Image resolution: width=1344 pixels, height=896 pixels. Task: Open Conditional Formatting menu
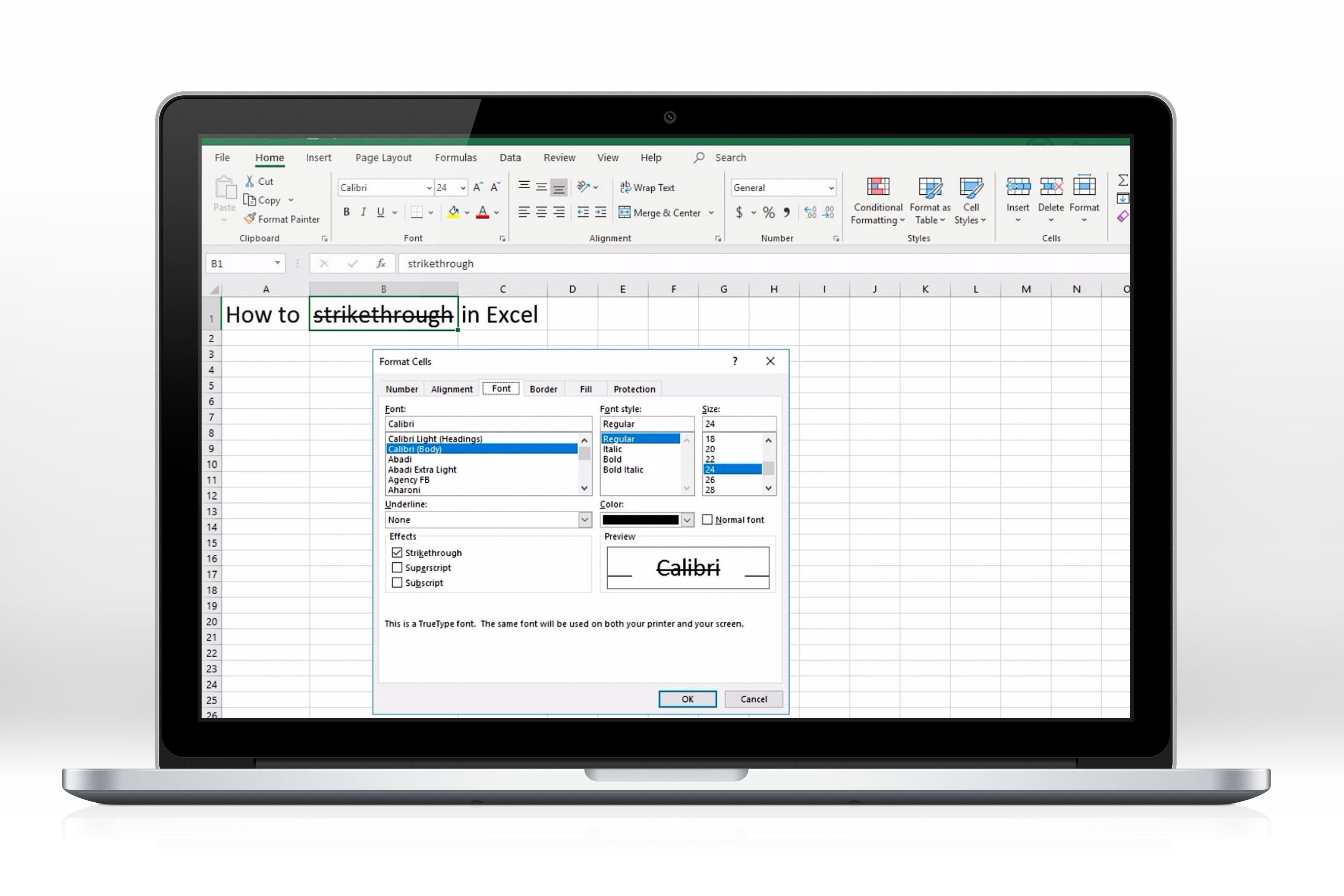coord(878,200)
